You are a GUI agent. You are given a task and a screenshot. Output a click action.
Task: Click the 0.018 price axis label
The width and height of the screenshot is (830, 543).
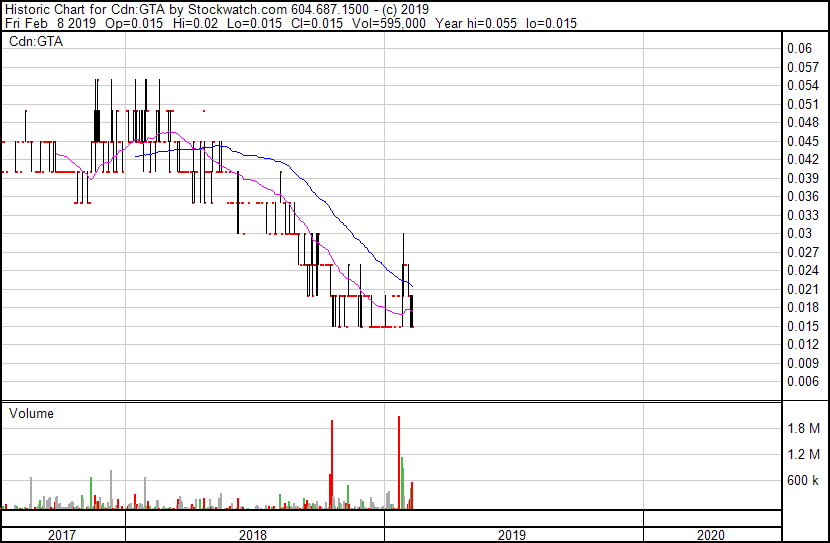tap(802, 307)
